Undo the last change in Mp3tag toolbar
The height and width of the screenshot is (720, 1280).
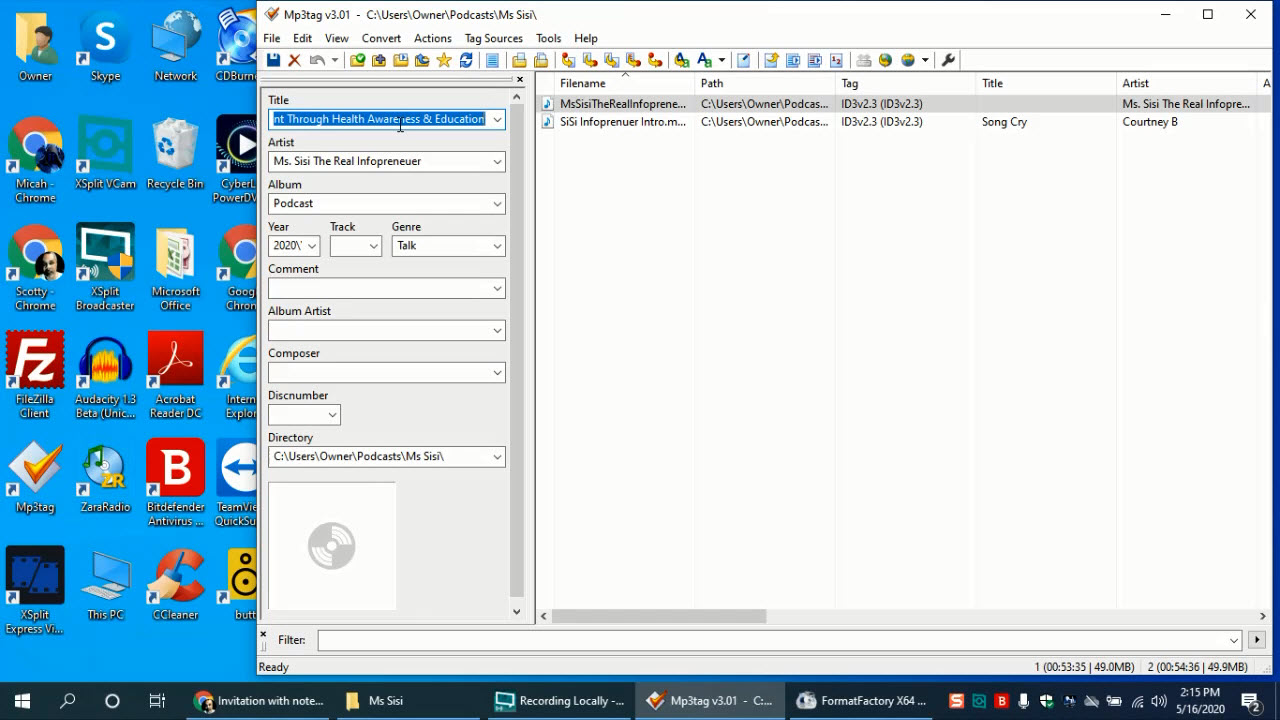tap(317, 60)
